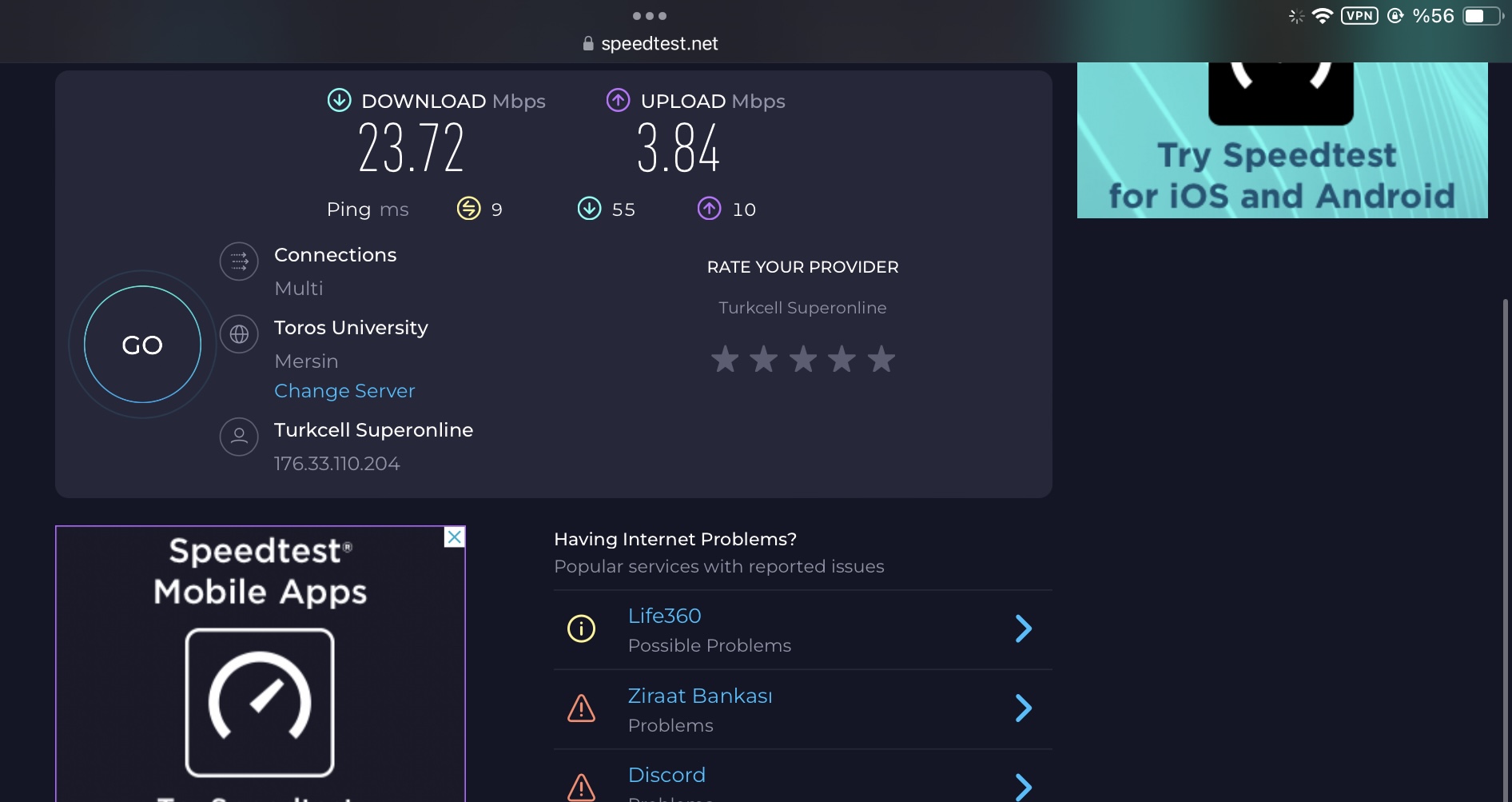Image resolution: width=1512 pixels, height=802 pixels.
Task: Start the test with the GO button
Action: click(142, 345)
